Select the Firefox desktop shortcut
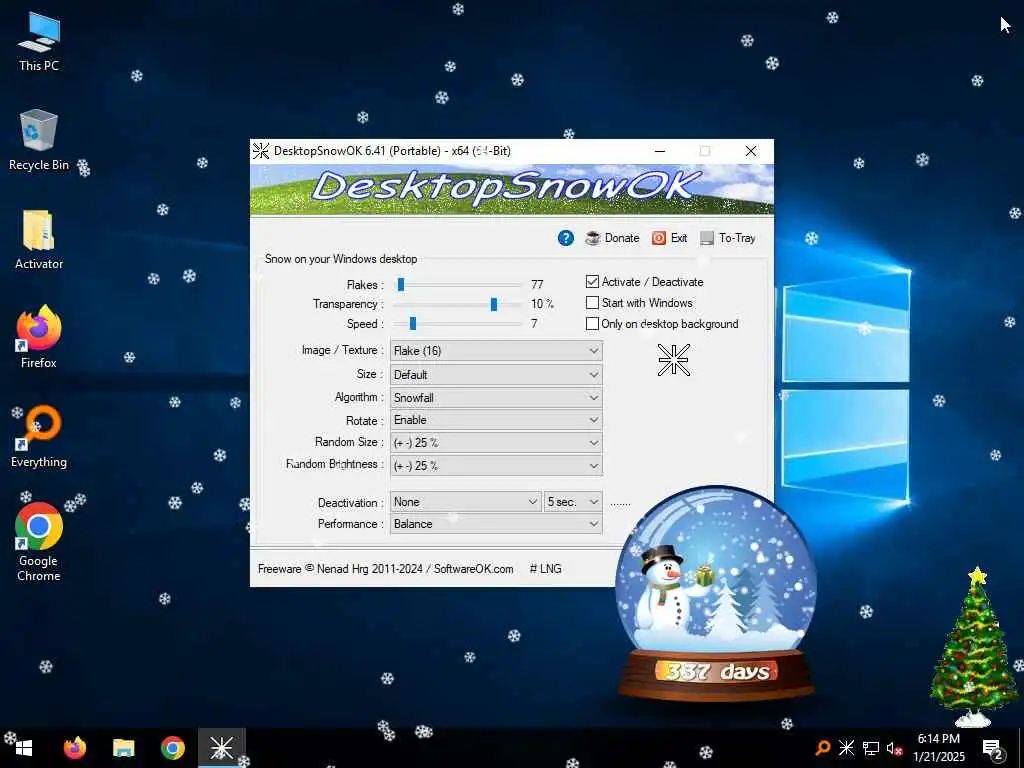Screen dimensions: 1024x768 pos(39,338)
